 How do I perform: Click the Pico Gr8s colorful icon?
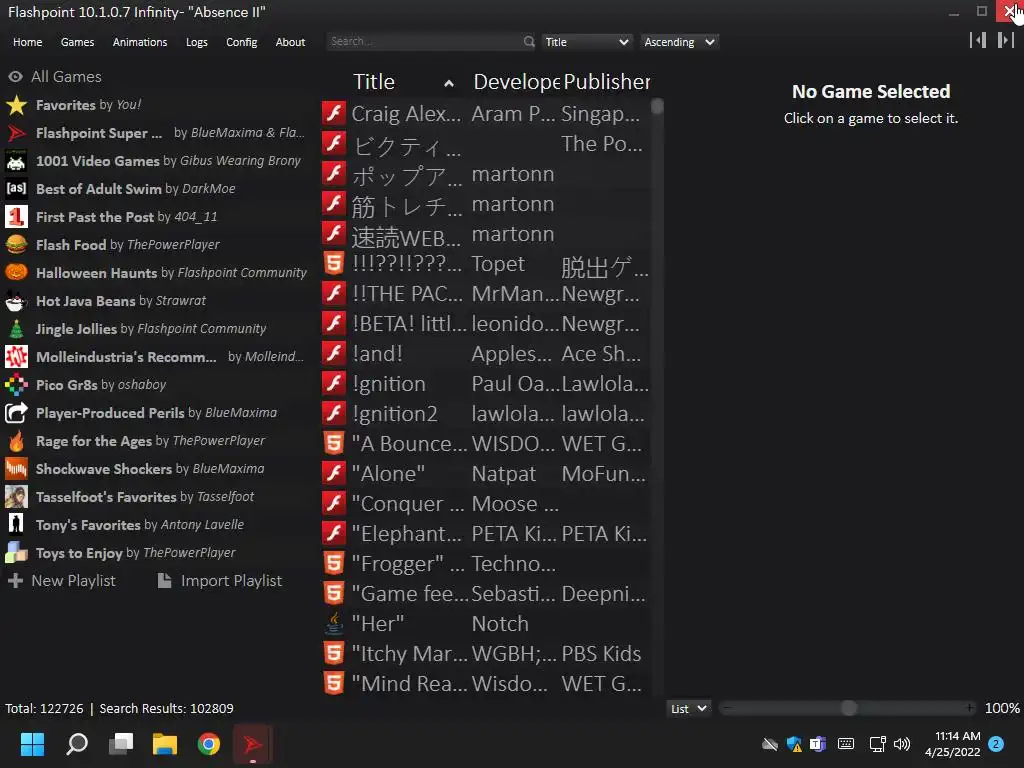16,385
